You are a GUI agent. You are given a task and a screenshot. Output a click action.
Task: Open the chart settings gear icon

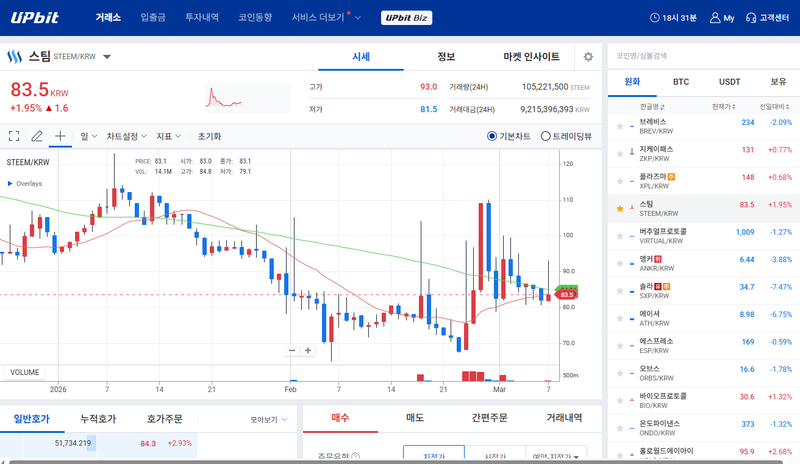588,57
